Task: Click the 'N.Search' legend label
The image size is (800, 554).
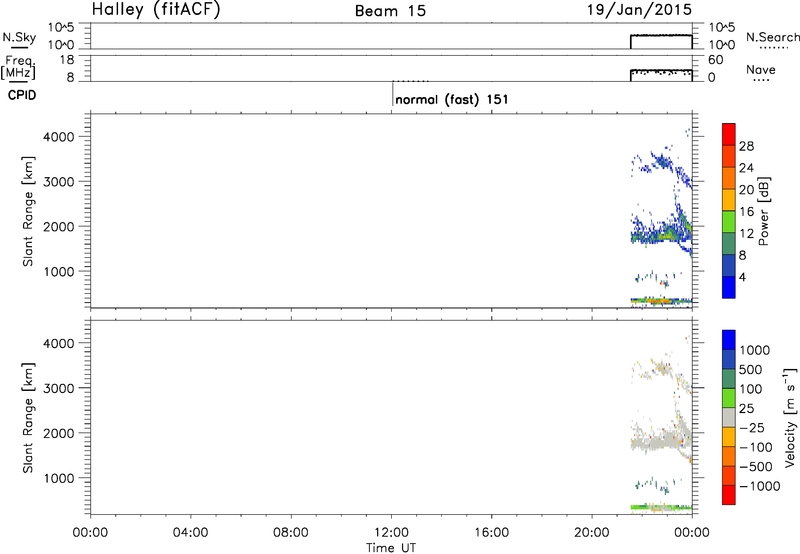Action: [772, 37]
